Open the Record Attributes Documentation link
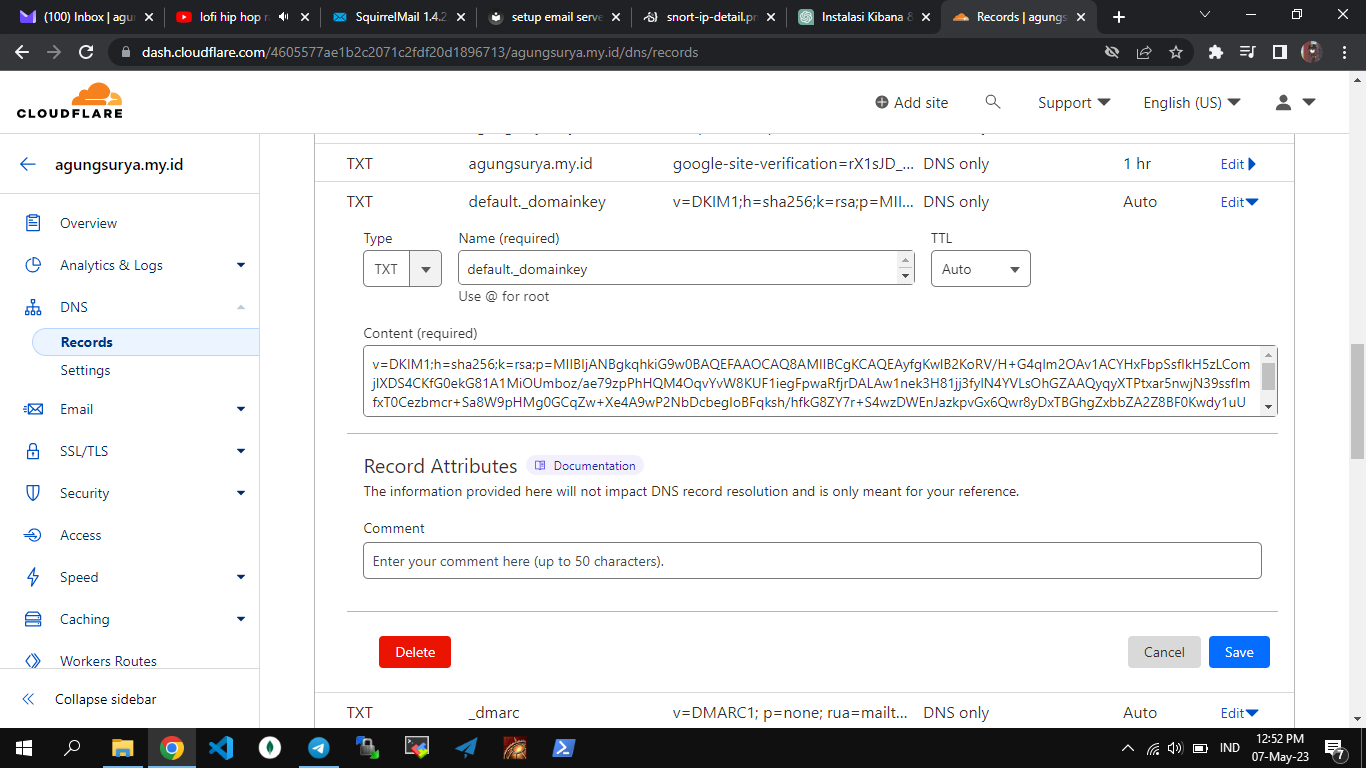 click(x=586, y=466)
